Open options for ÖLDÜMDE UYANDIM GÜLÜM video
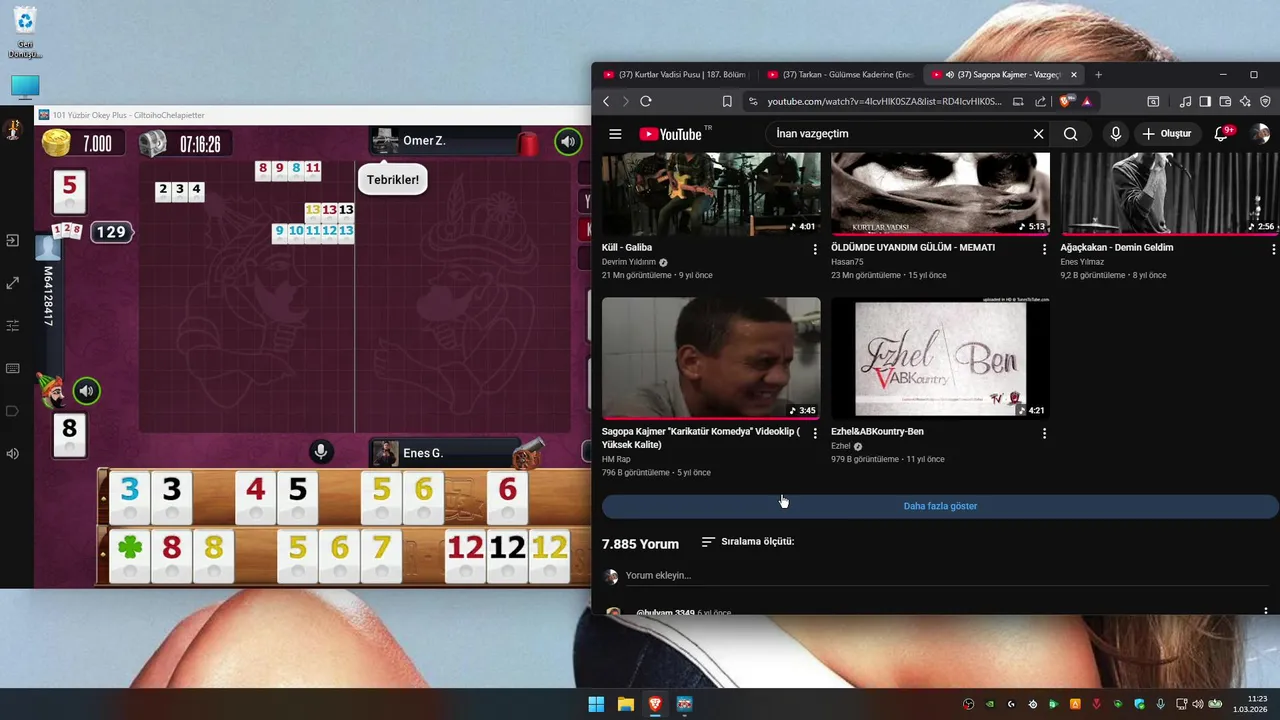 pyautogui.click(x=1044, y=249)
